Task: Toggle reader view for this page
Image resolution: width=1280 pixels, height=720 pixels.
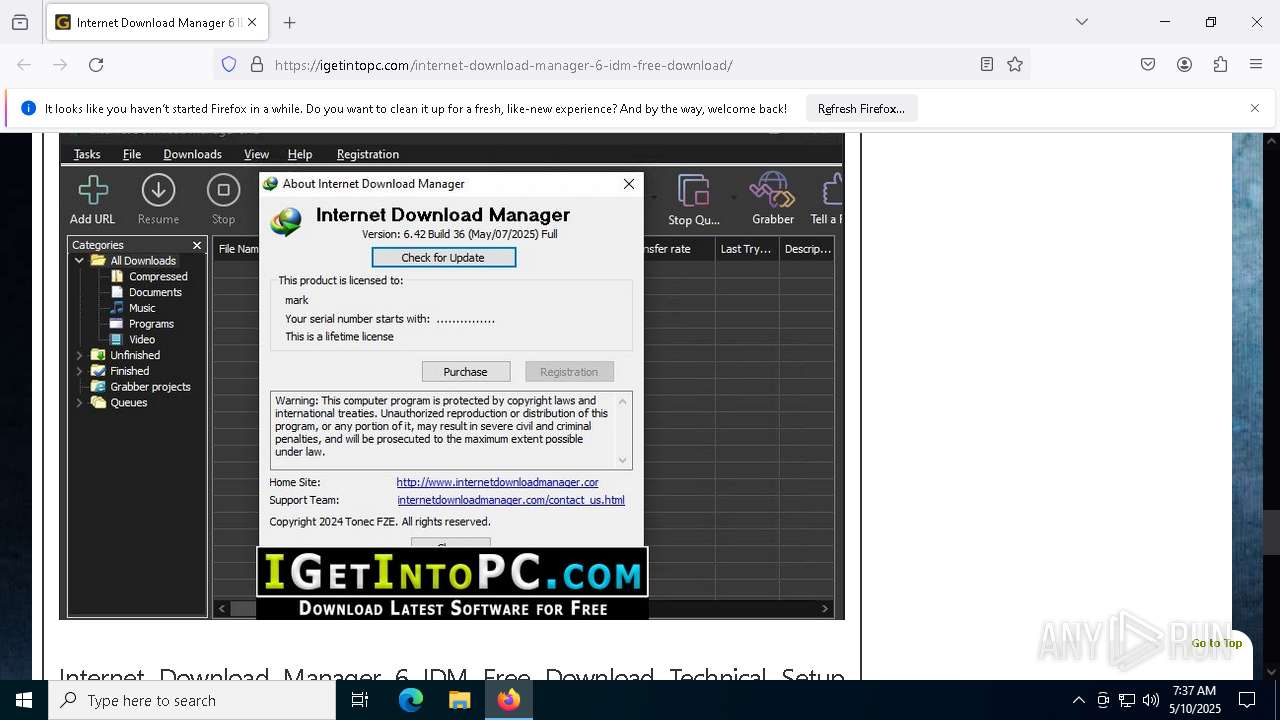Action: pyautogui.click(x=987, y=65)
